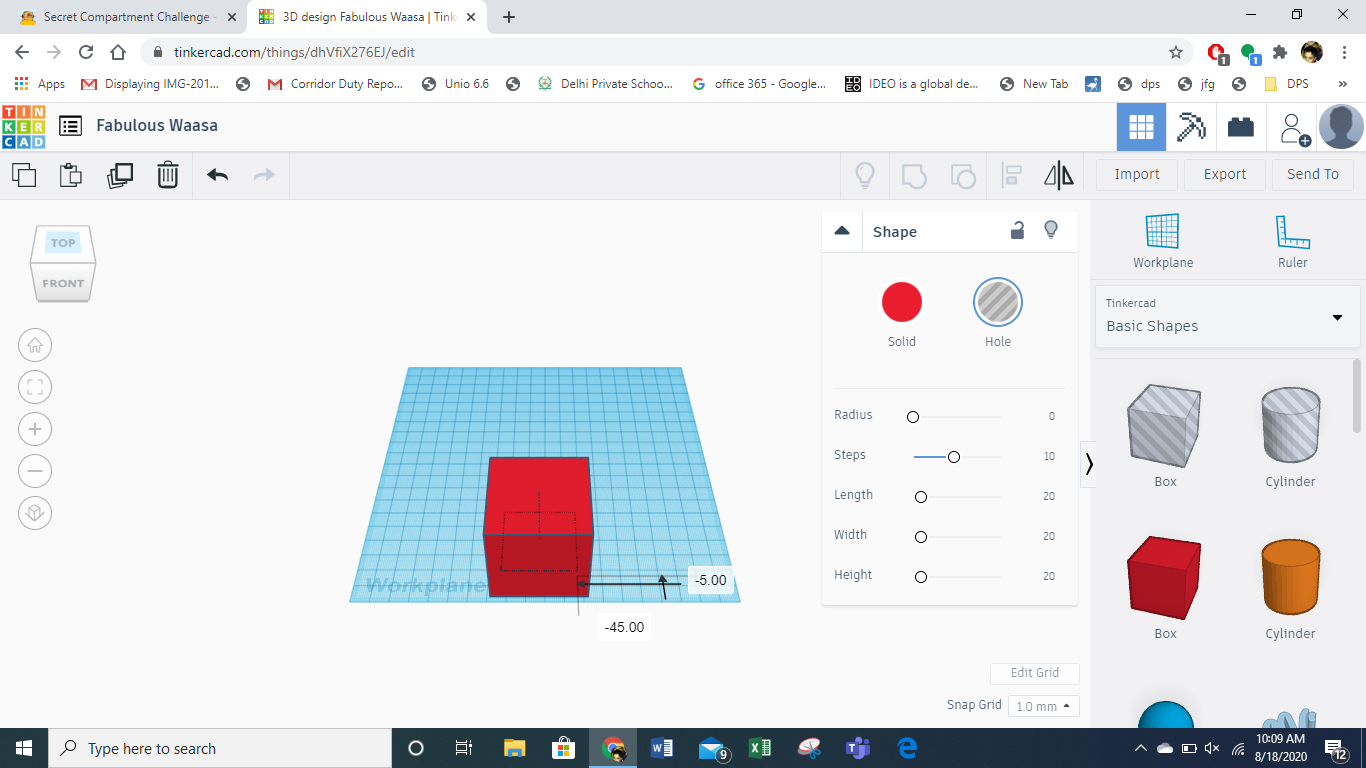Viewport: 1366px width, 768px height.
Task: Click the Copy tool icon
Action: 24,175
